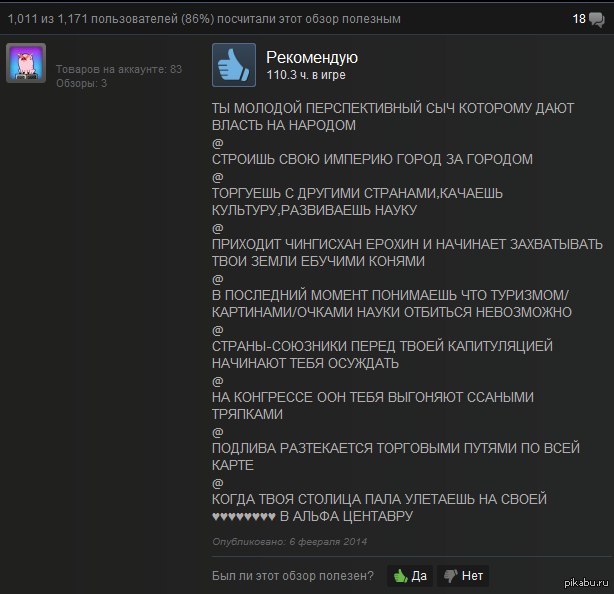614x594 pixels.
Task: Open the Рекомендую review title
Action: 311,57
